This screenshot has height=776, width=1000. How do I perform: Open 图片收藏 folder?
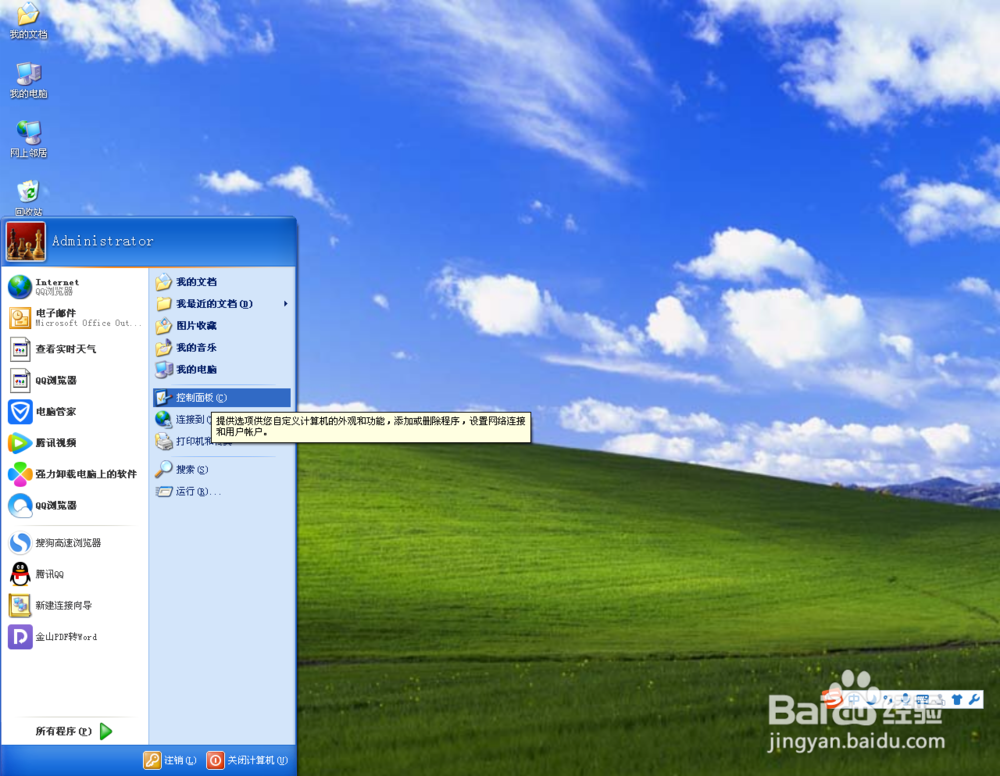click(x=222, y=325)
